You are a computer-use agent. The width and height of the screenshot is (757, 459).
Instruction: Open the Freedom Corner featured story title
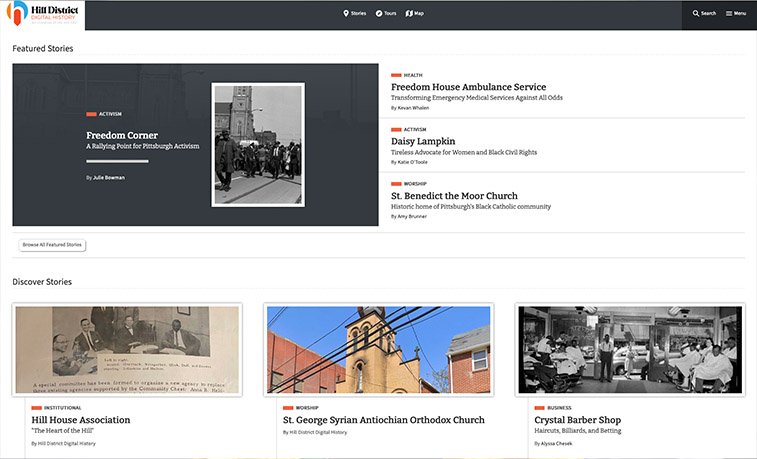(x=122, y=135)
